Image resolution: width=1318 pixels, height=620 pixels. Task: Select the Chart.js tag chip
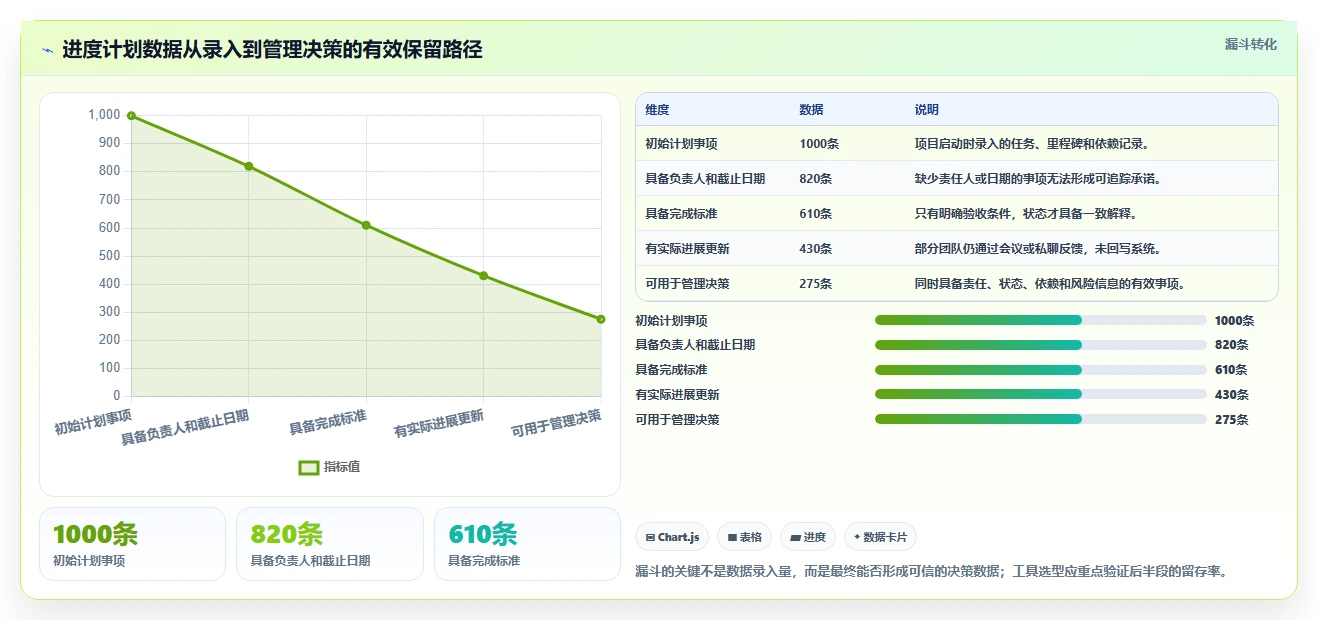(672, 537)
